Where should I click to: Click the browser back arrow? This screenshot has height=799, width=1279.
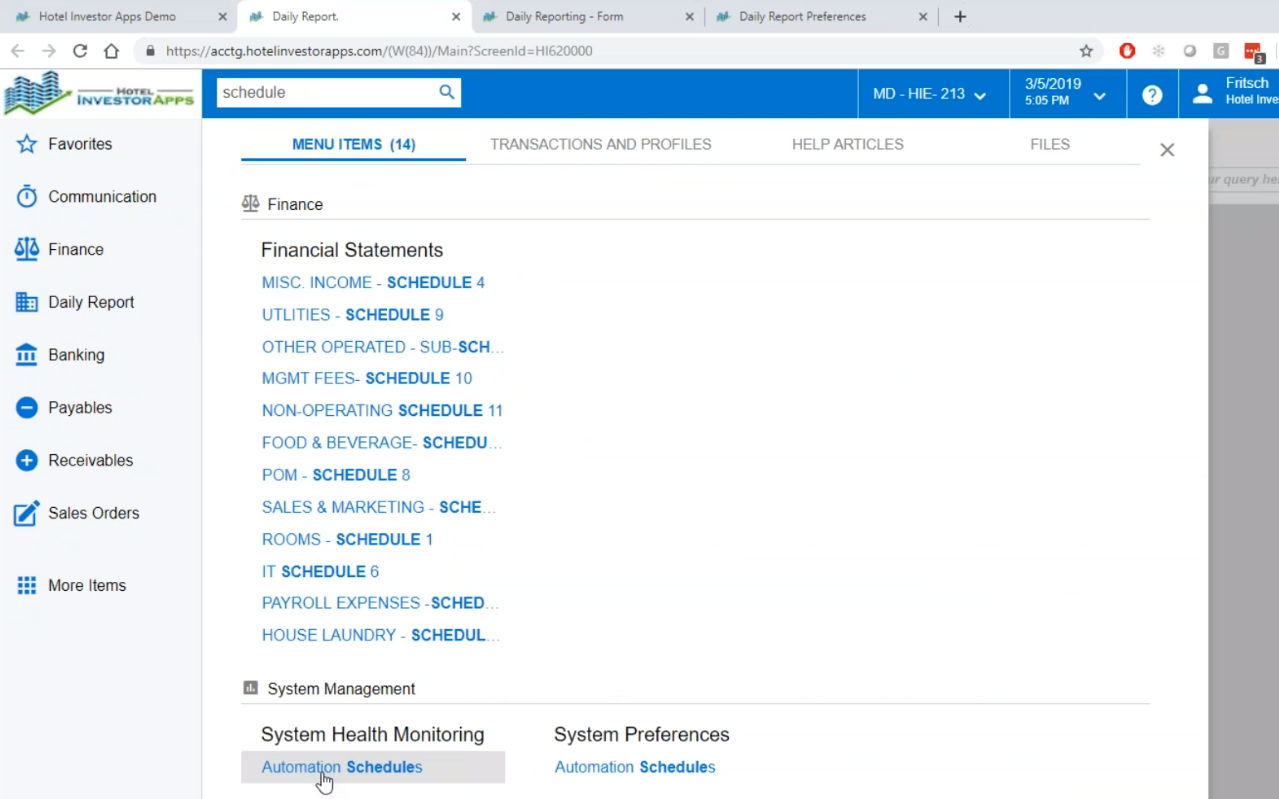tap(18, 51)
